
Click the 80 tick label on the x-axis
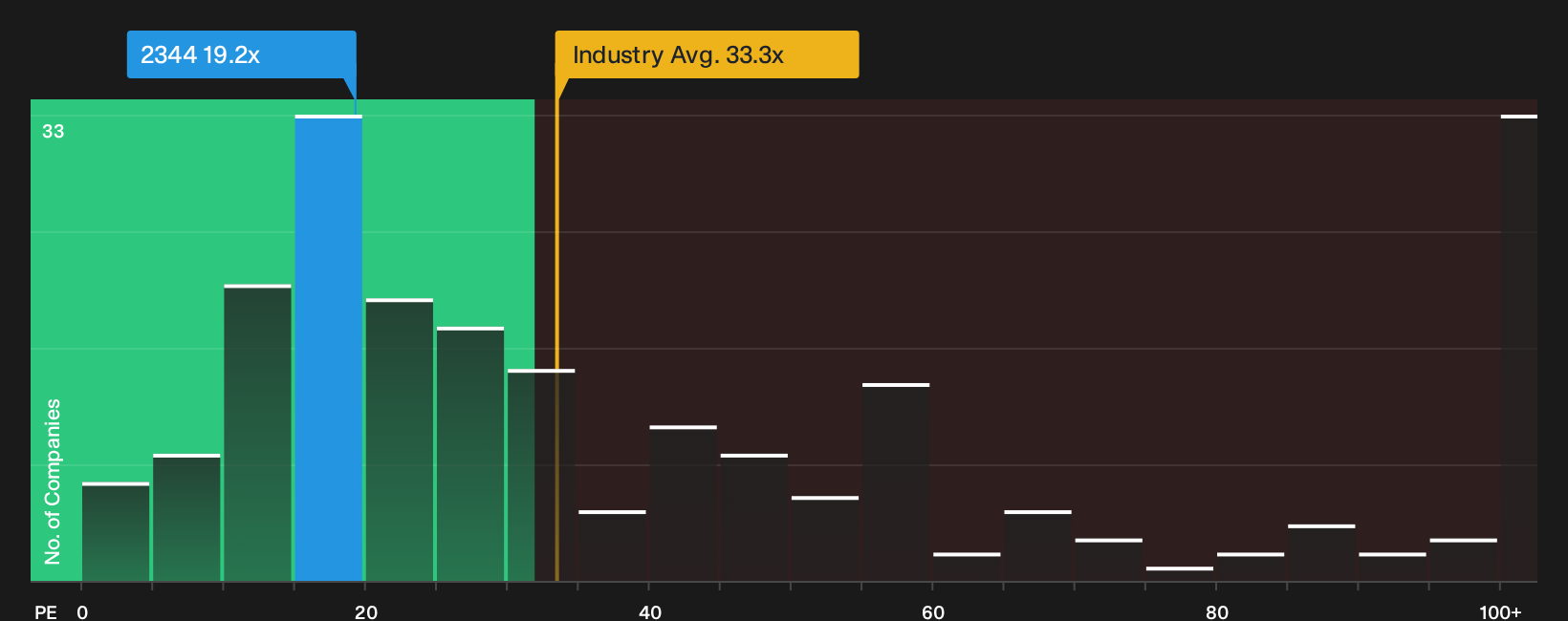(1217, 612)
